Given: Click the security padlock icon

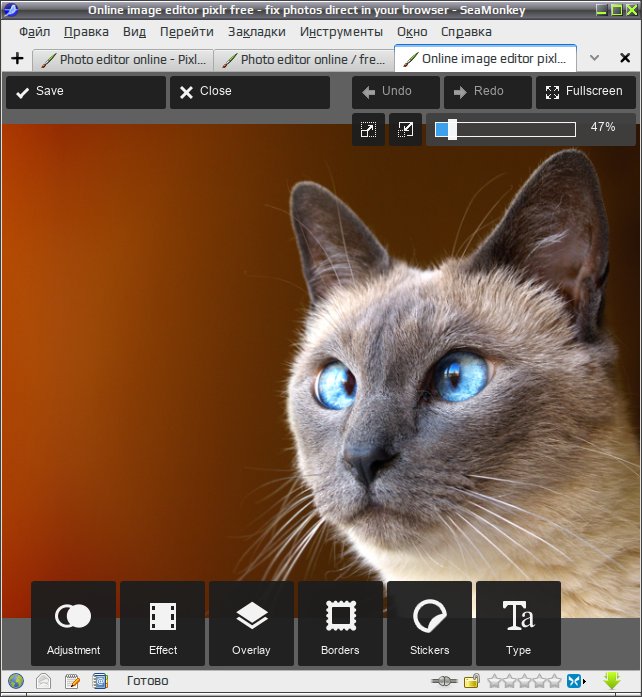Looking at the screenshot, I should point(472,681).
